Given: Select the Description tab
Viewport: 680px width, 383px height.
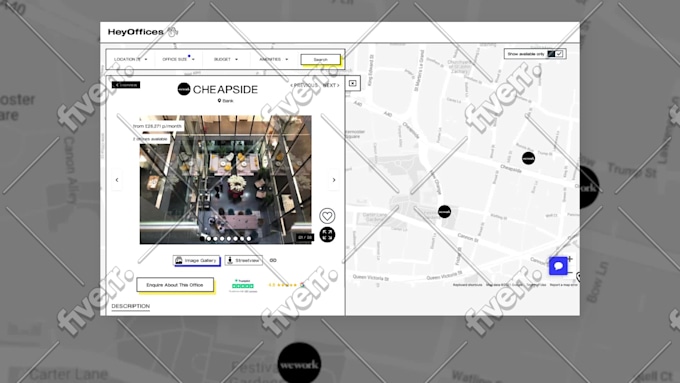Looking at the screenshot, I should pos(131,306).
